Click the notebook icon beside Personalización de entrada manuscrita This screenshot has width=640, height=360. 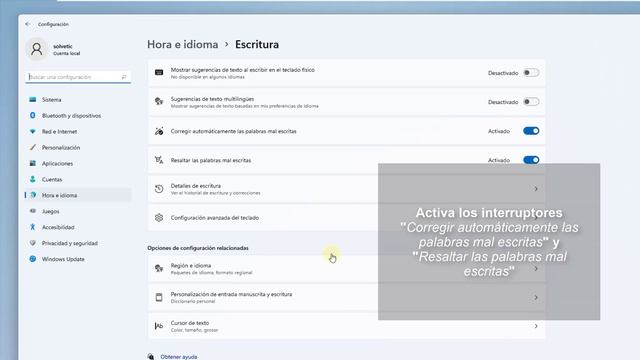coord(159,297)
